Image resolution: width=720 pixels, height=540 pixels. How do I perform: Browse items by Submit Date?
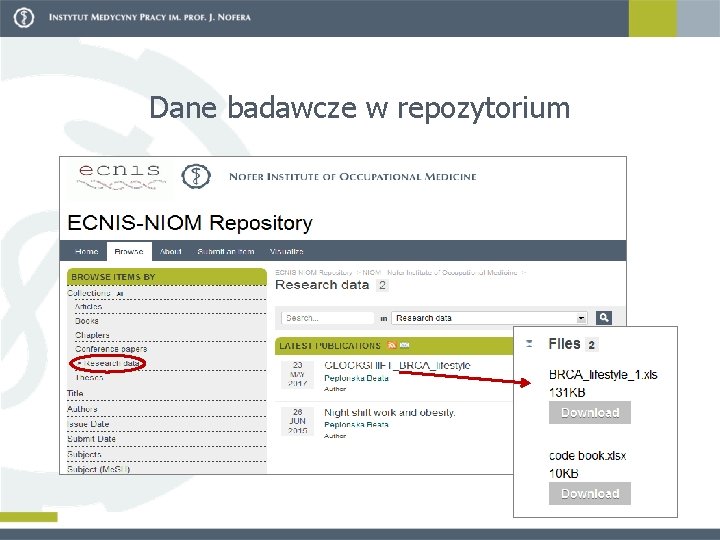(x=91, y=439)
